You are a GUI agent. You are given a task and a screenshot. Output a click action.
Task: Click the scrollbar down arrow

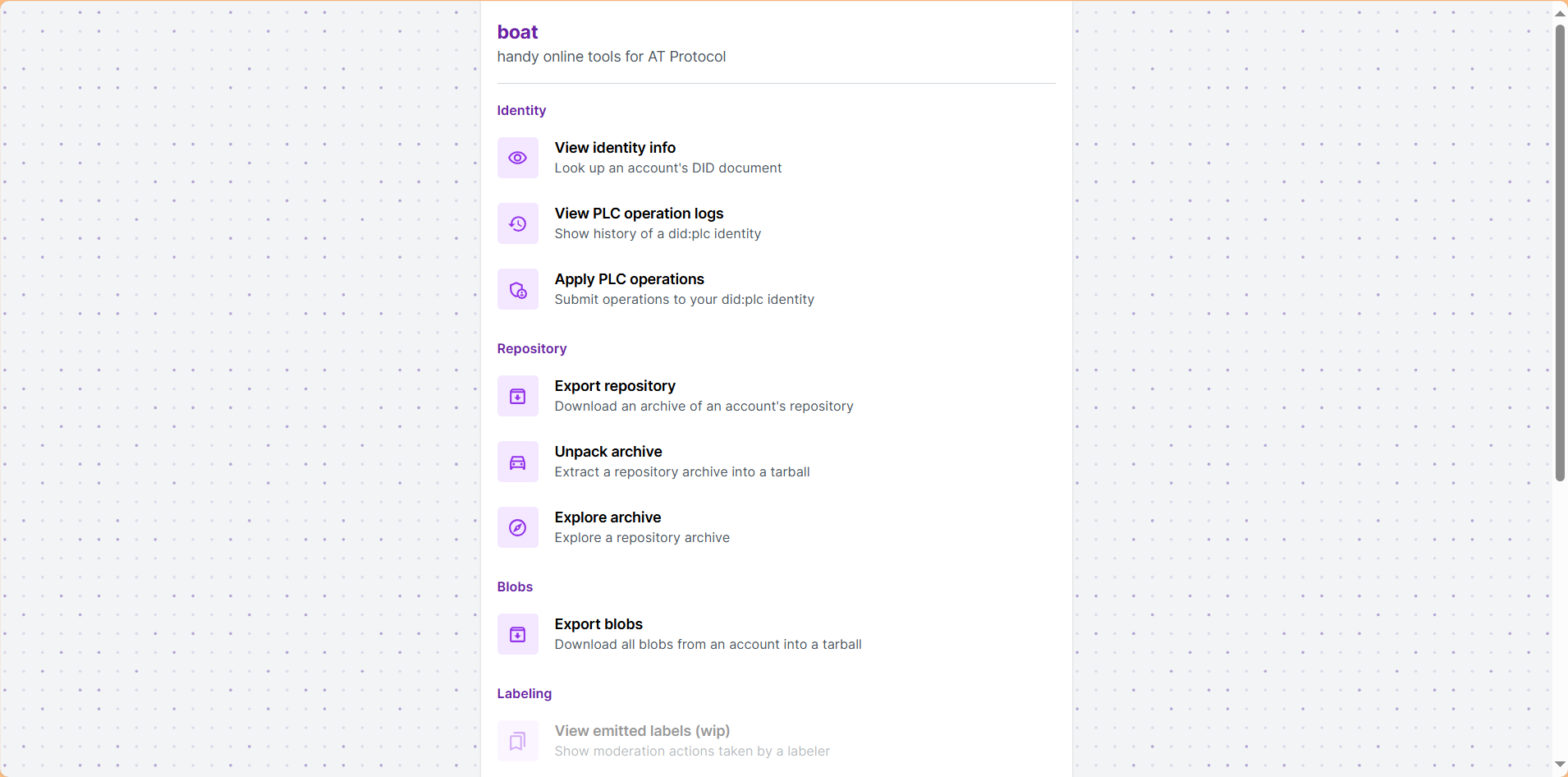click(1560, 765)
